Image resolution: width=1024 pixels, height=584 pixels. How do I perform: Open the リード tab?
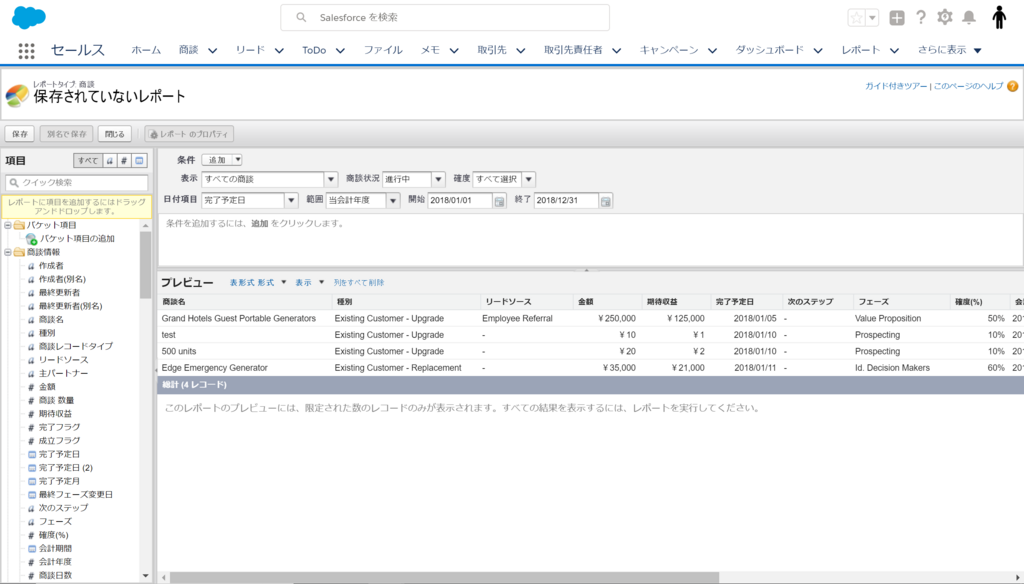[x=250, y=50]
